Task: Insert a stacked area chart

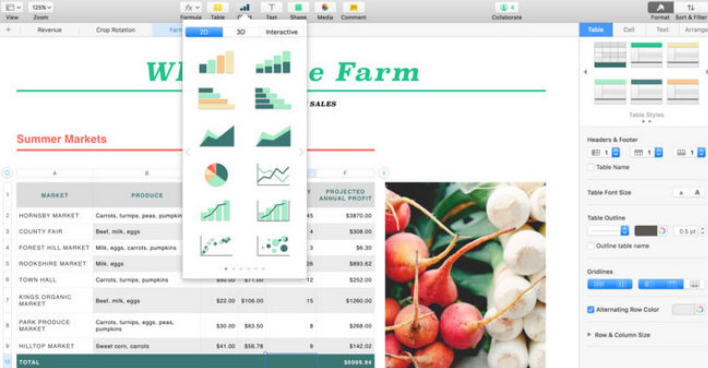Action: point(273,136)
